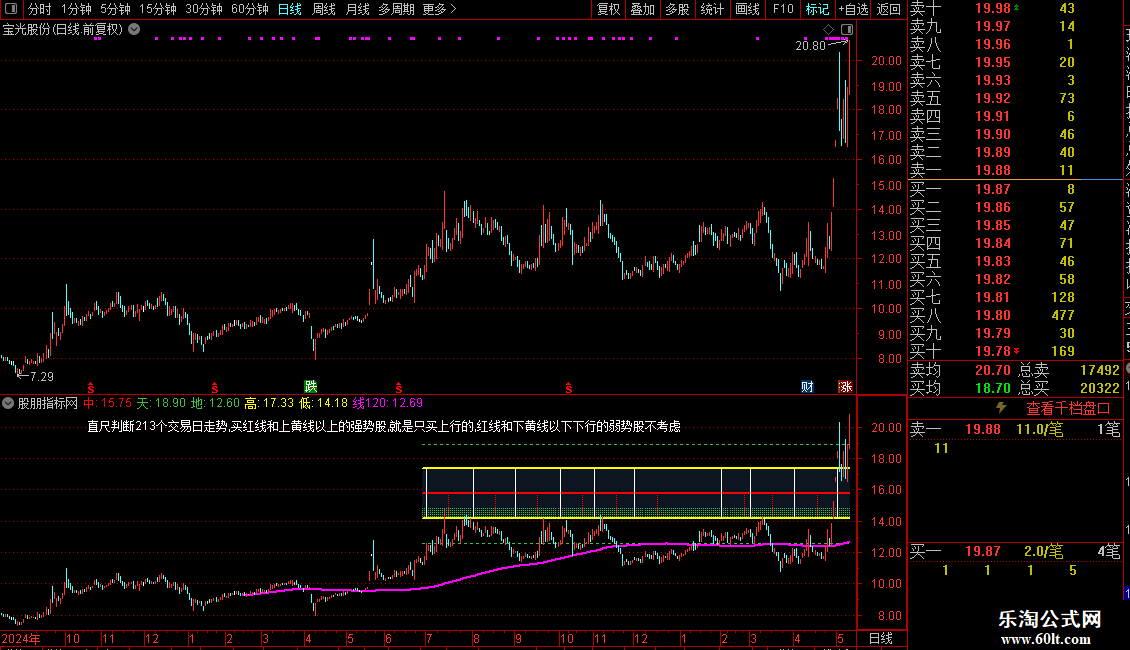Click the 卖均 average value 20.70
Screen dimensions: 1130x650
[x=993, y=370]
